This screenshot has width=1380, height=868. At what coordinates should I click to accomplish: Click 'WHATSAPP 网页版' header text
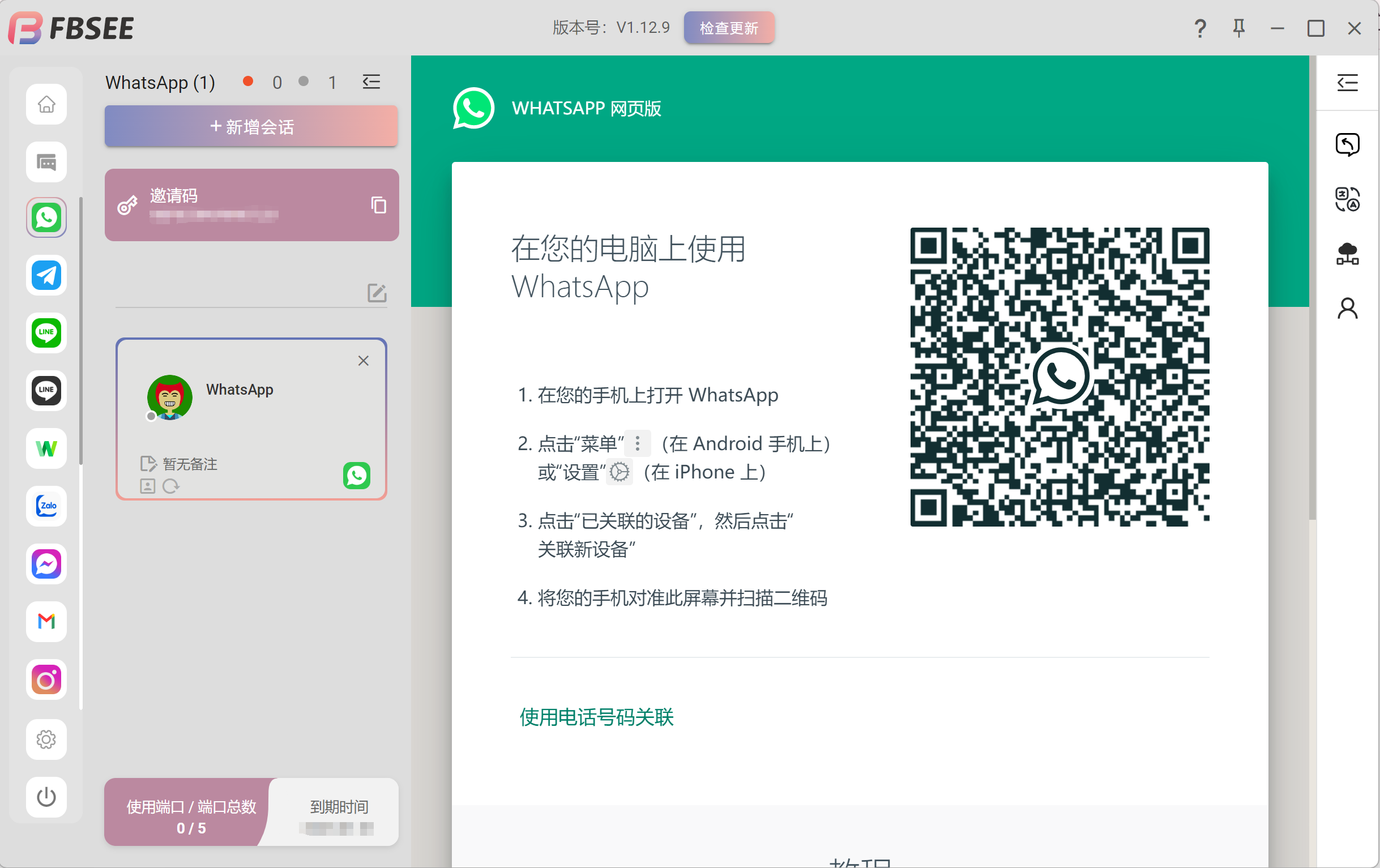pyautogui.click(x=586, y=108)
